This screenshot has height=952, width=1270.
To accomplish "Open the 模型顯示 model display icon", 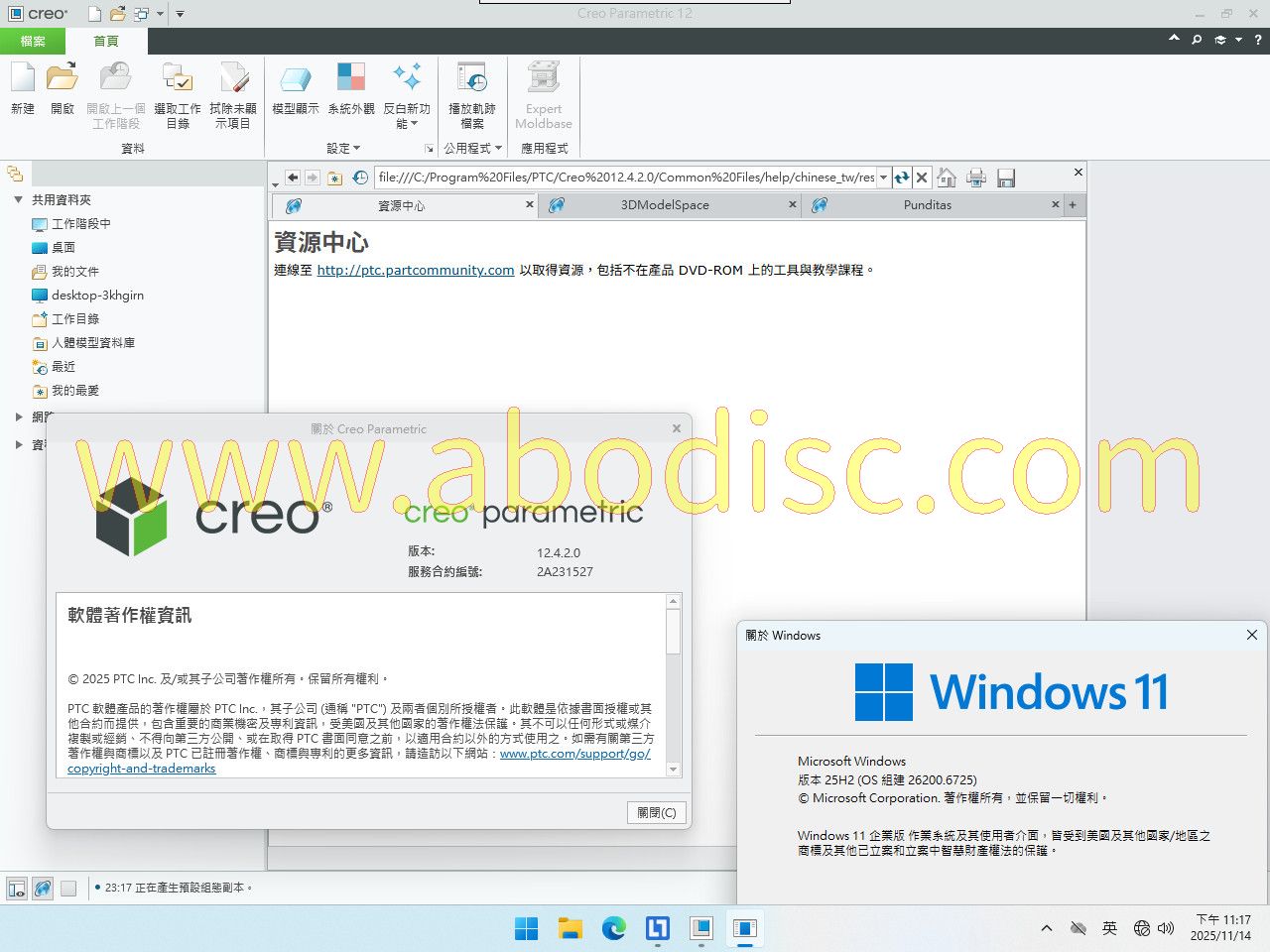I will pos(295,87).
